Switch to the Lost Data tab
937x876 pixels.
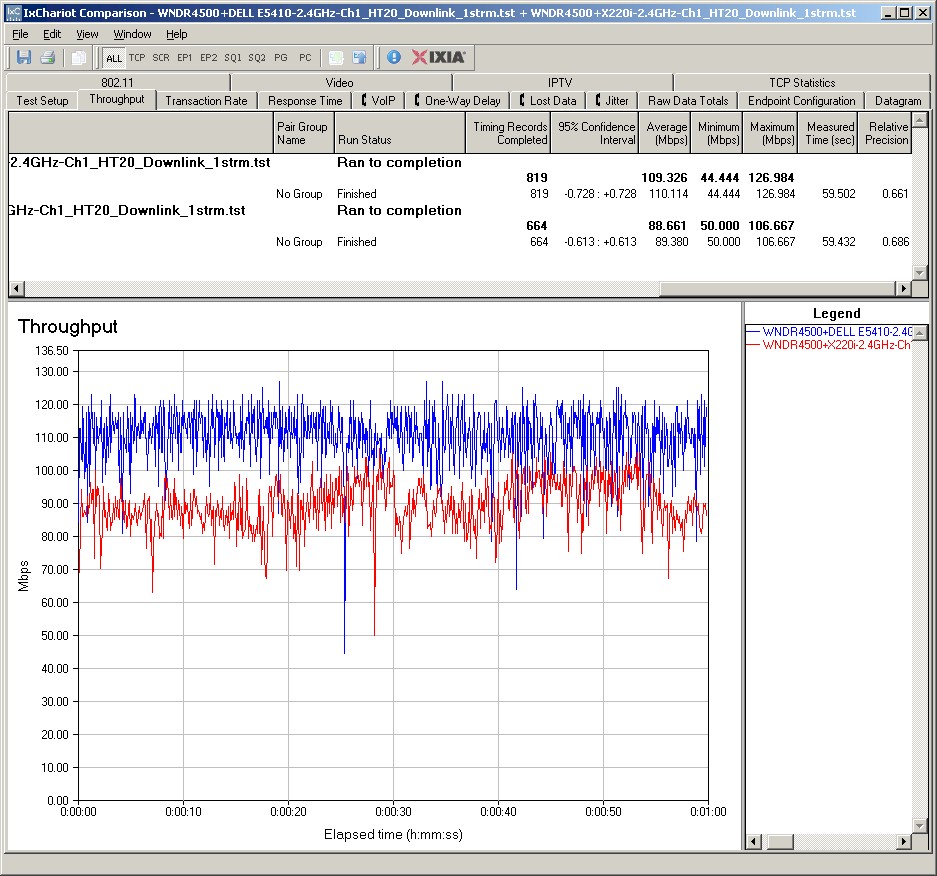click(547, 100)
